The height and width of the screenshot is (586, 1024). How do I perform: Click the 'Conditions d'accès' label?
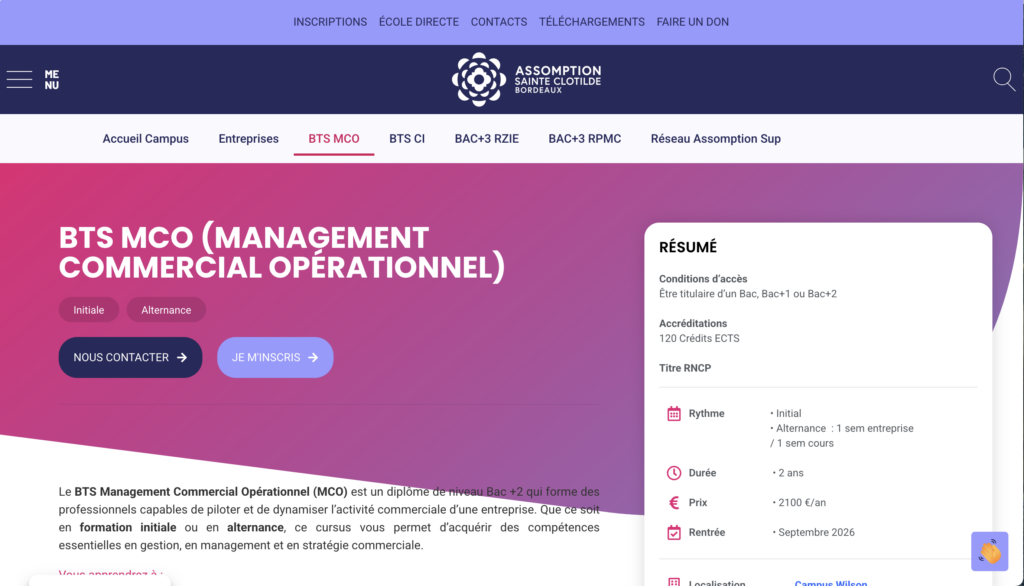pyautogui.click(x=703, y=278)
